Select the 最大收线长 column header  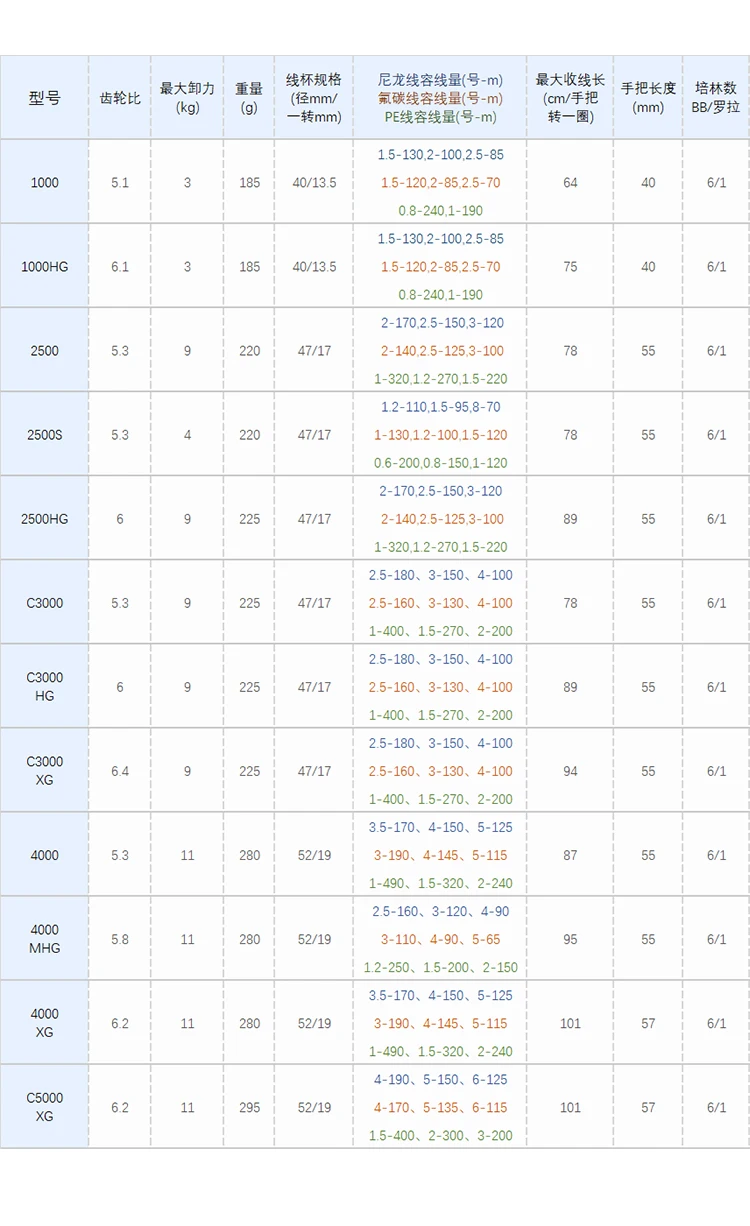(x=570, y=98)
